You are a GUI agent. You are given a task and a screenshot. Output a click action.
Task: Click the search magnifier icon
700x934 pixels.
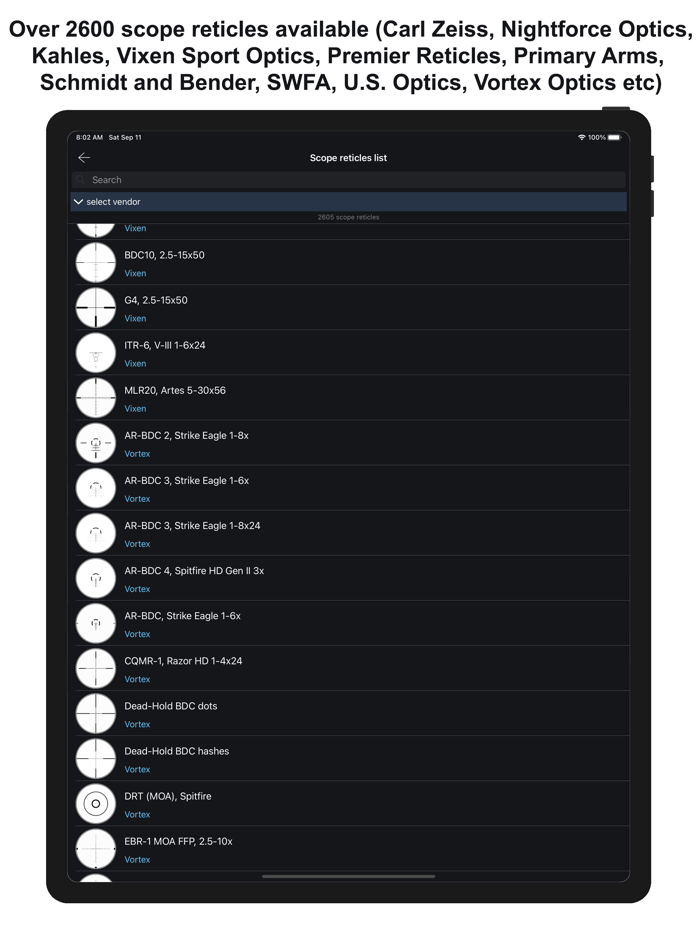81,180
